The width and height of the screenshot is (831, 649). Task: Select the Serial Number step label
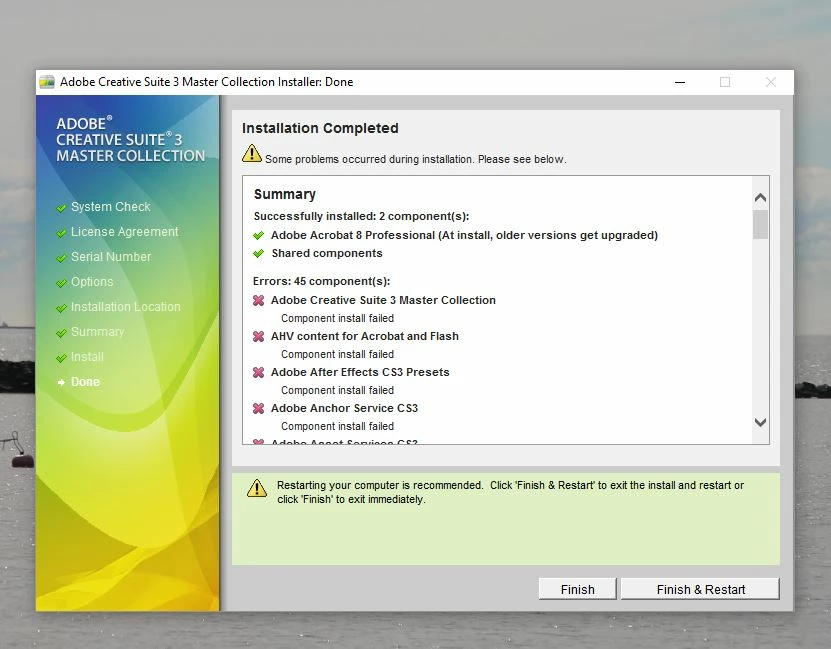111,256
